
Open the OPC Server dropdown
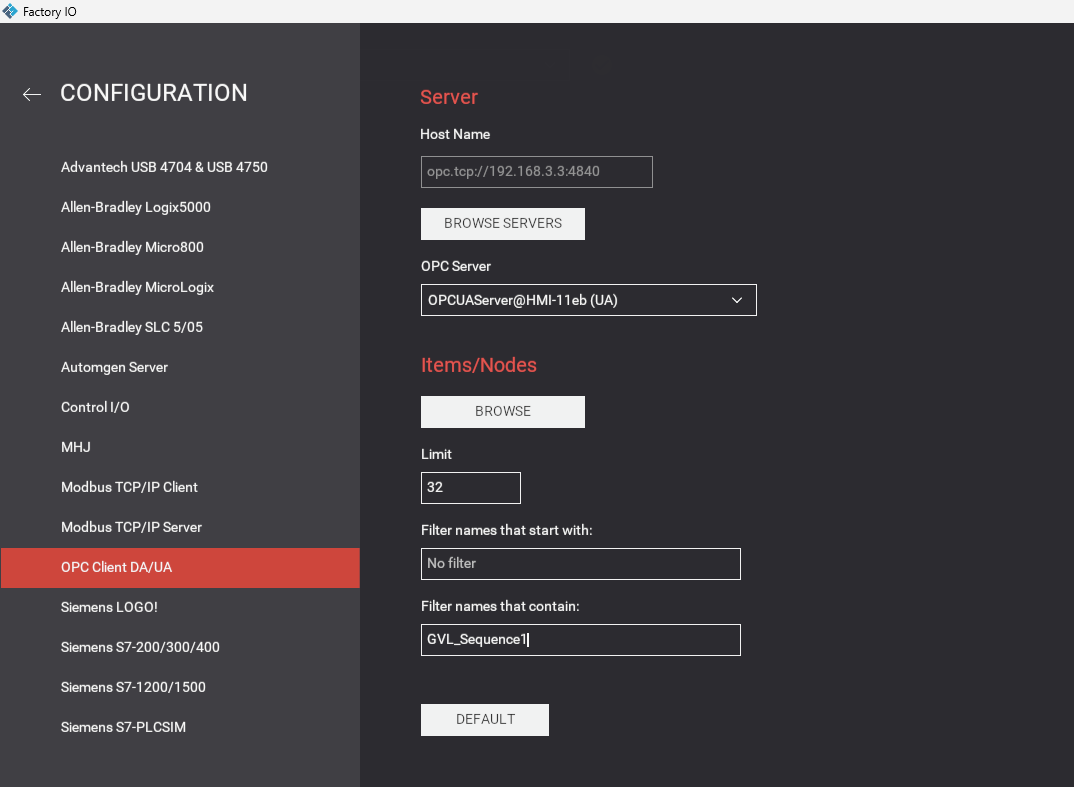pos(588,300)
